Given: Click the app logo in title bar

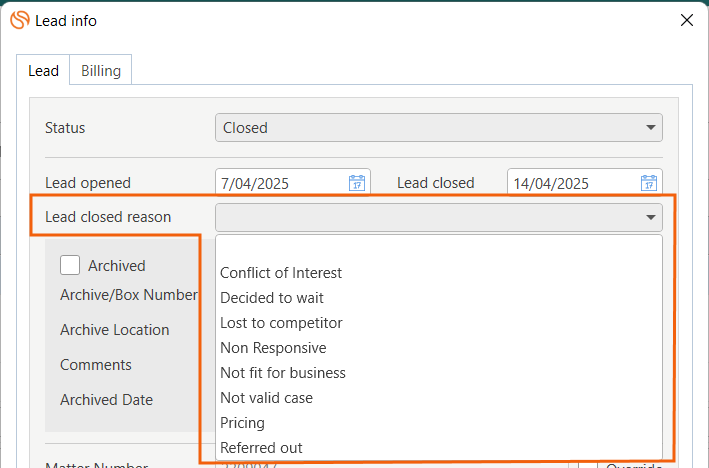Looking at the screenshot, I should [19, 20].
